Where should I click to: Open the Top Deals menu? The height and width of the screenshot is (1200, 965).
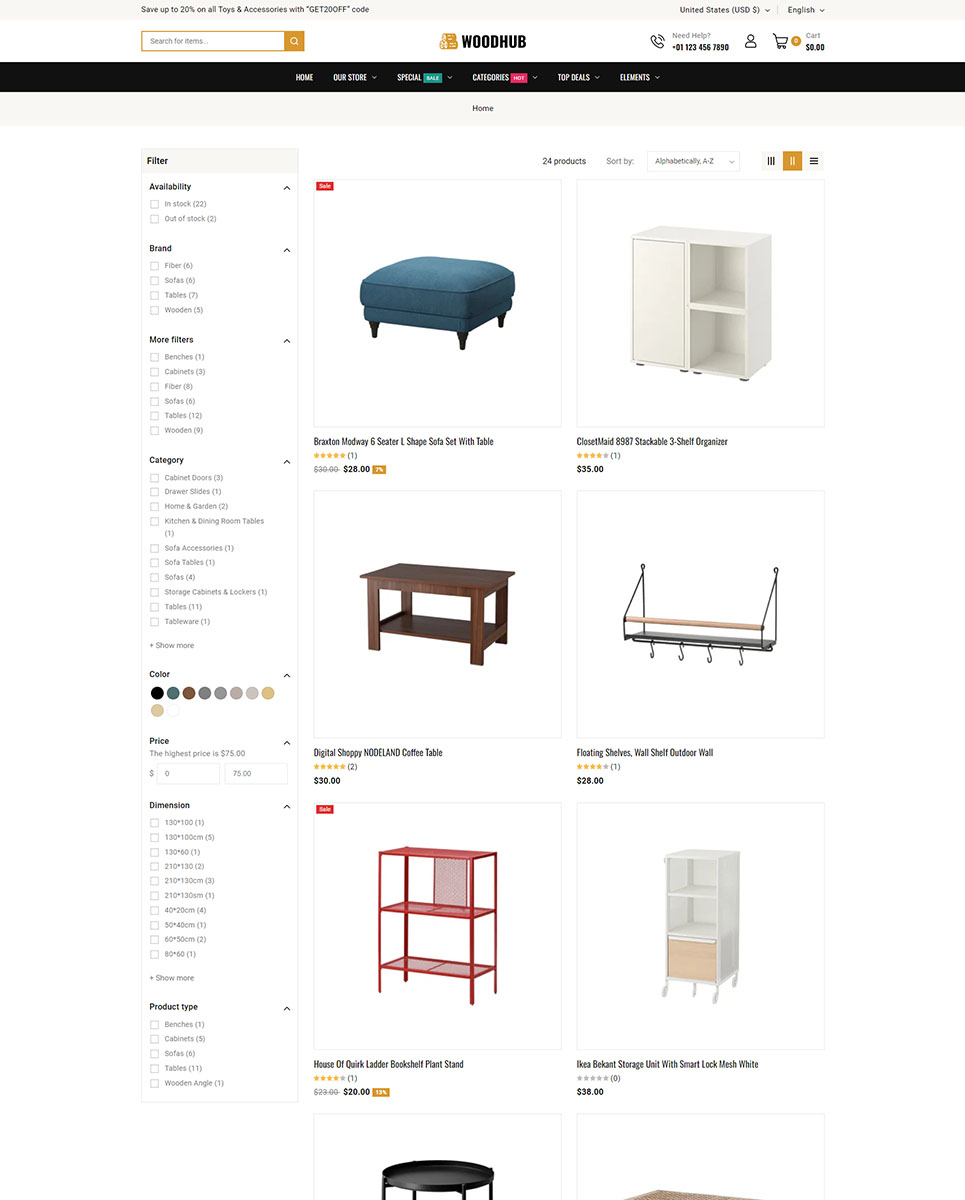[578, 77]
